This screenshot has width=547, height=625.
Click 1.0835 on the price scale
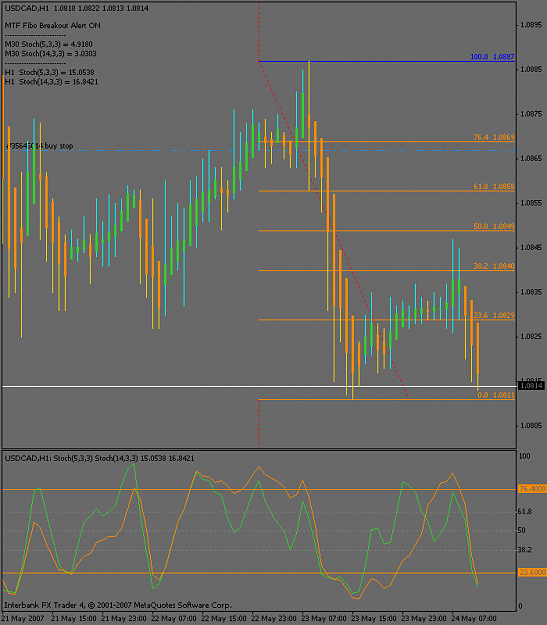pyautogui.click(x=531, y=292)
